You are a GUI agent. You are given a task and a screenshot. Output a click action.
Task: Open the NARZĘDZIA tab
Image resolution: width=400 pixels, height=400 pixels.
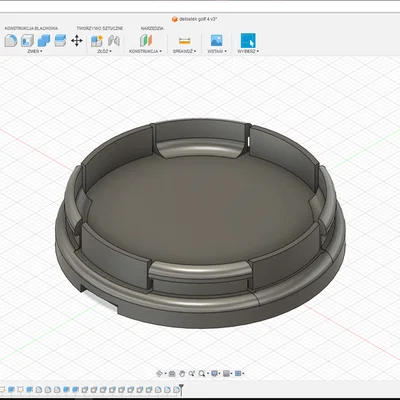click(x=152, y=28)
